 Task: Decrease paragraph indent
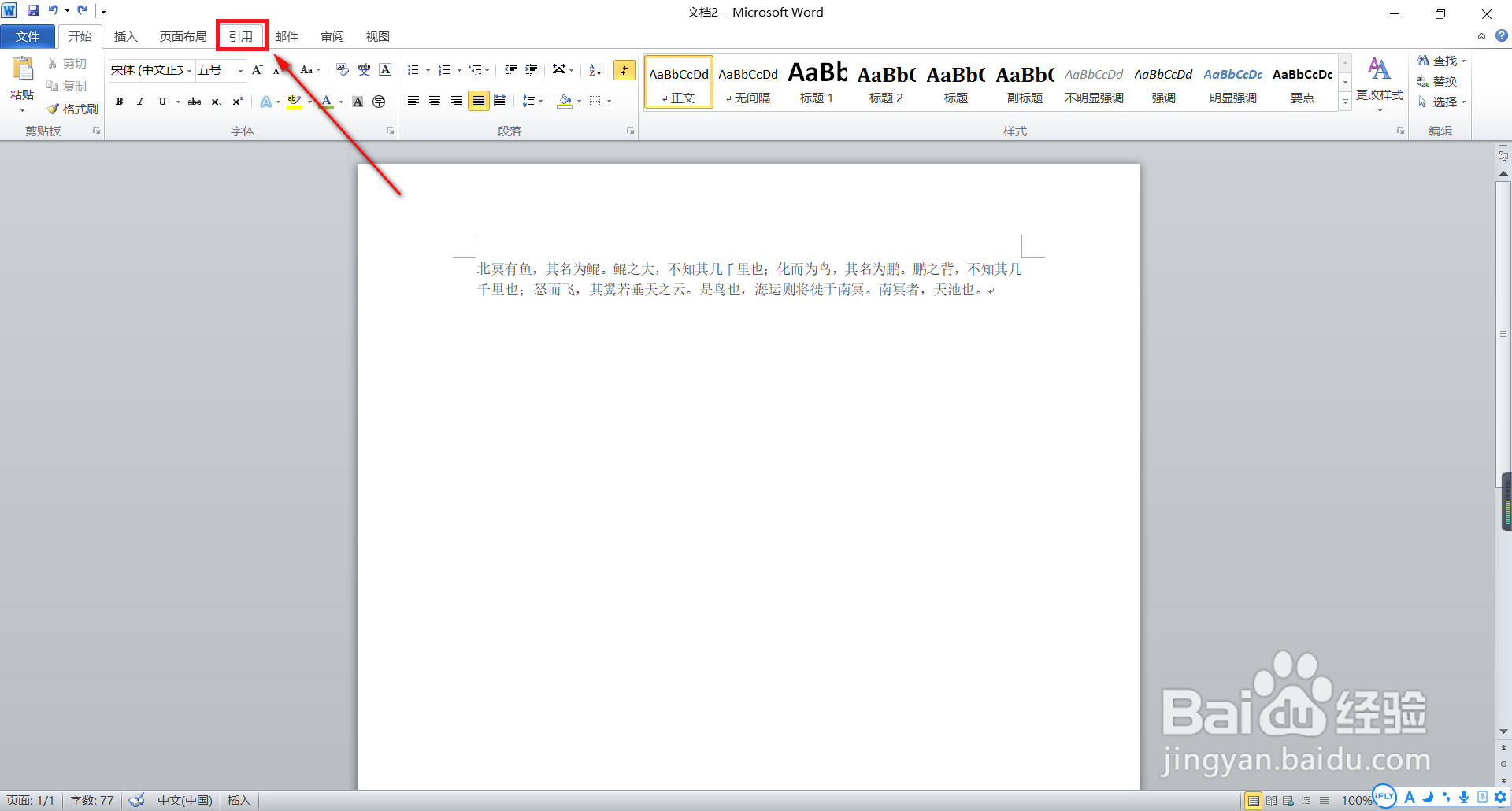[x=510, y=70]
